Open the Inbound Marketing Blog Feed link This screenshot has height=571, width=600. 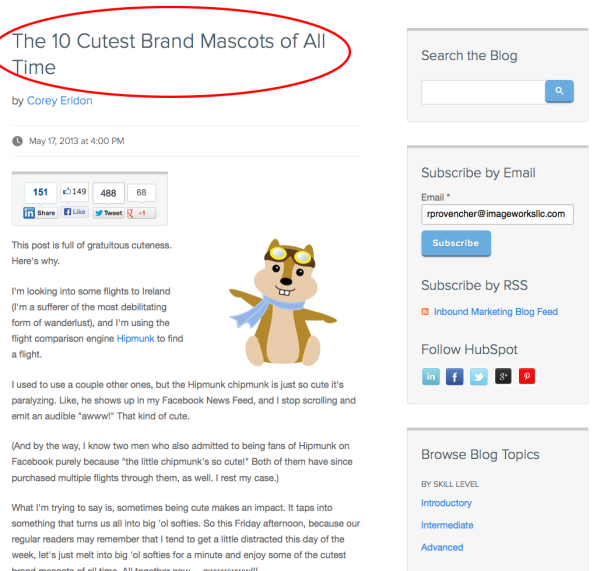click(495, 312)
